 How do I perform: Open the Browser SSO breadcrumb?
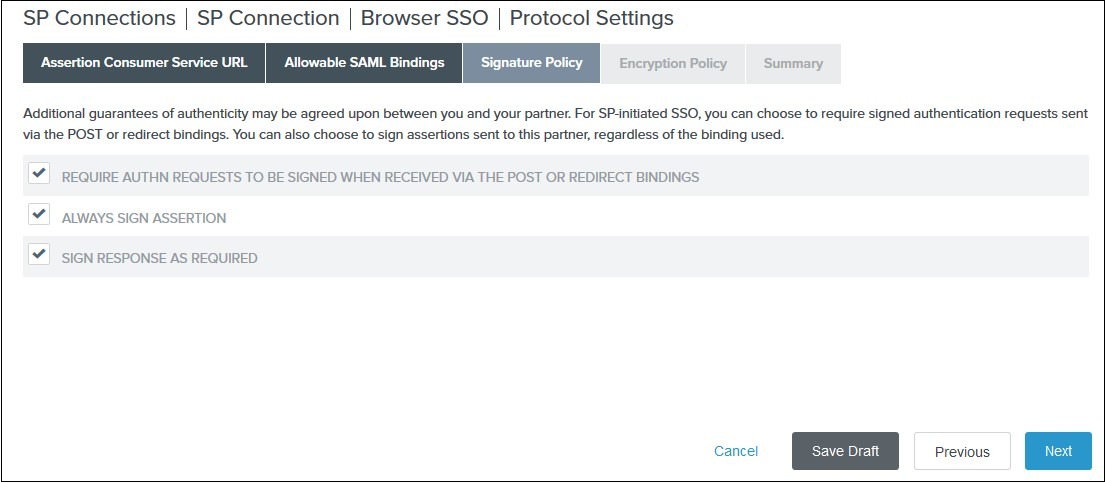[x=425, y=18]
